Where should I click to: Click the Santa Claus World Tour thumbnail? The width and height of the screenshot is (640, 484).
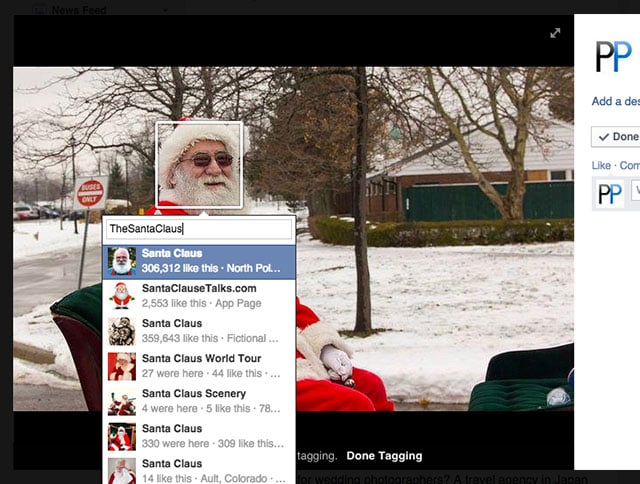coord(122,366)
